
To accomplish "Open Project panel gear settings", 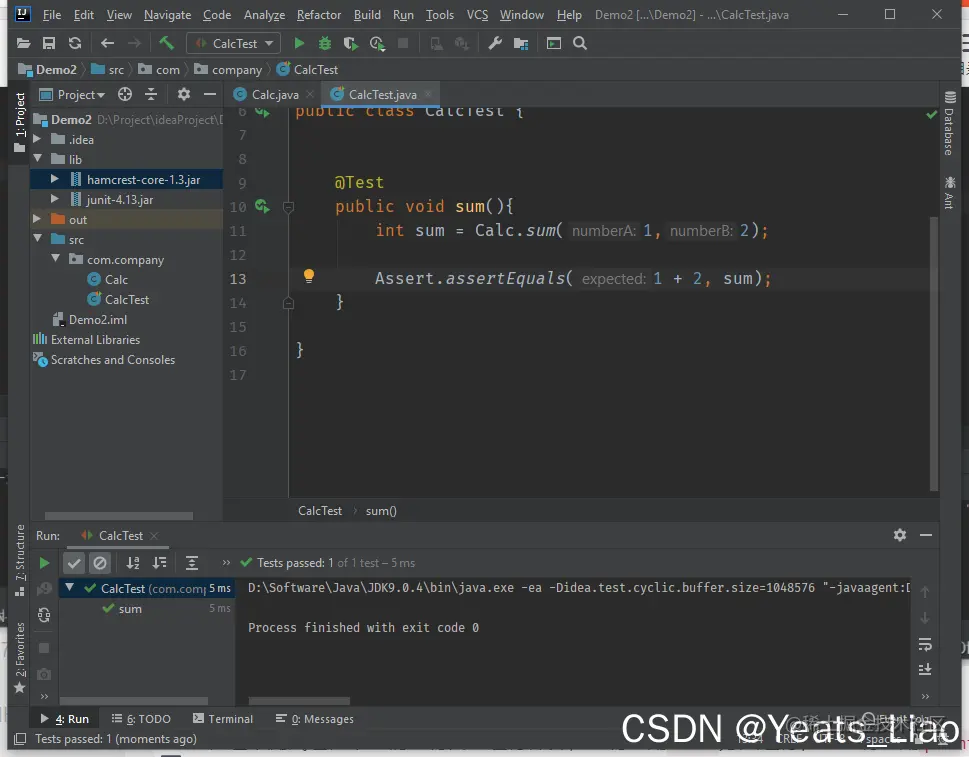I will point(184,95).
